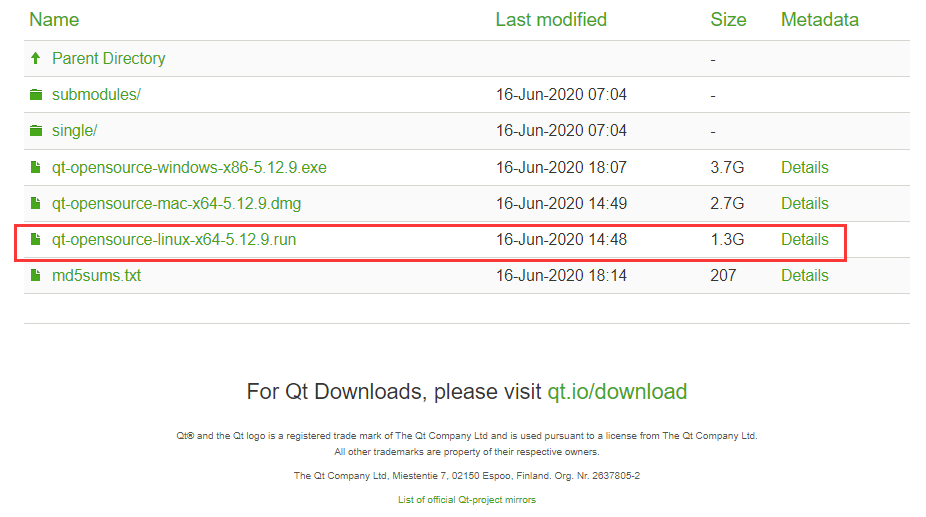Open the single/ directory
This screenshot has width=926, height=517.
(x=74, y=131)
